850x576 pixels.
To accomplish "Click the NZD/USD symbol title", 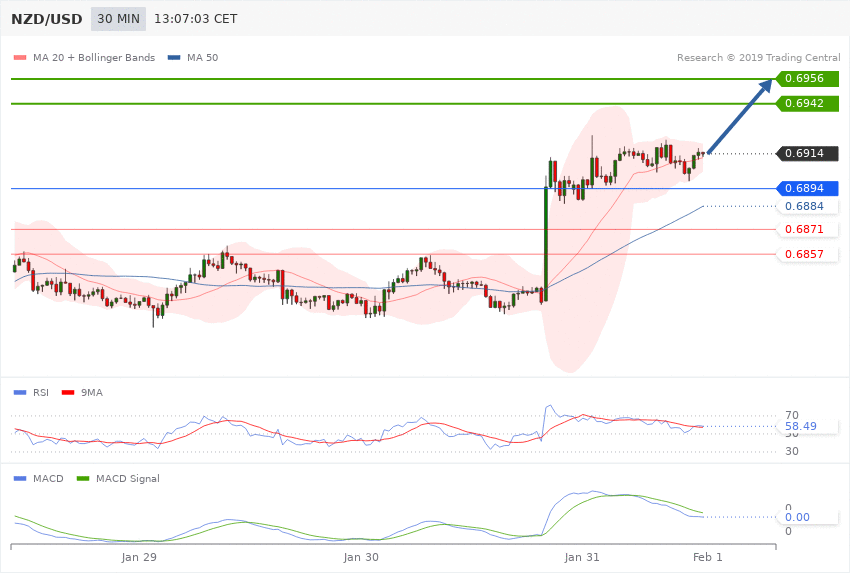I will (47, 19).
